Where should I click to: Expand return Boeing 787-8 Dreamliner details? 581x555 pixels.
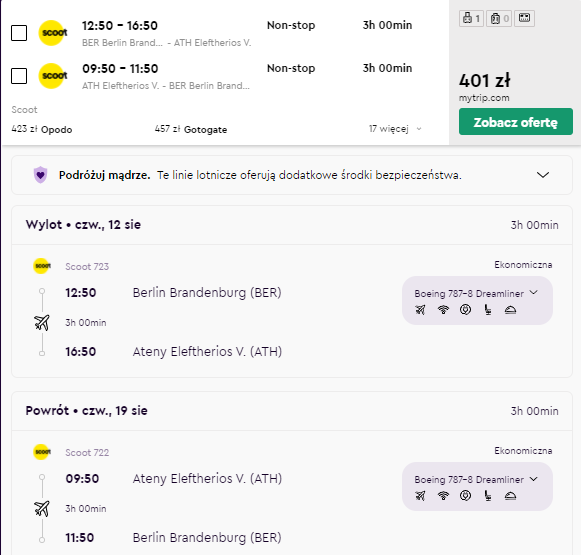476,479
